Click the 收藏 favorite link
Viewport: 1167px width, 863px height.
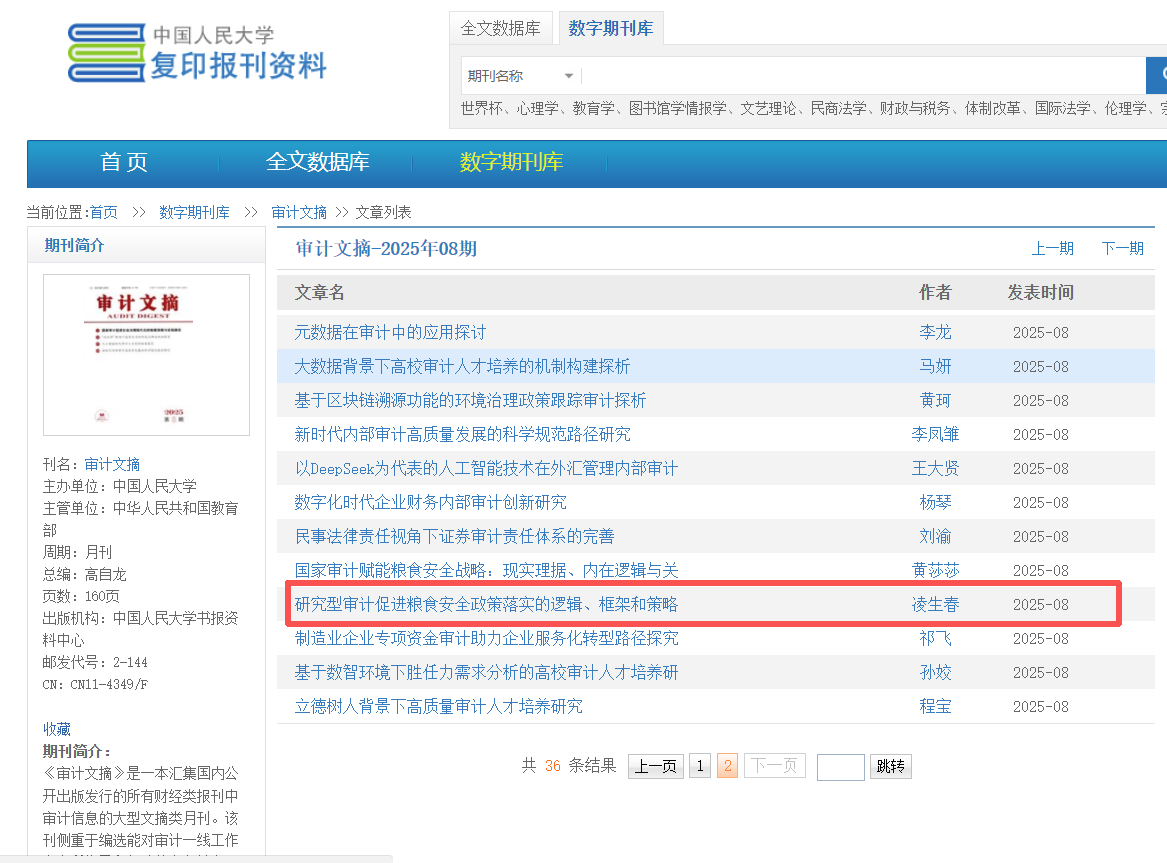[56, 729]
